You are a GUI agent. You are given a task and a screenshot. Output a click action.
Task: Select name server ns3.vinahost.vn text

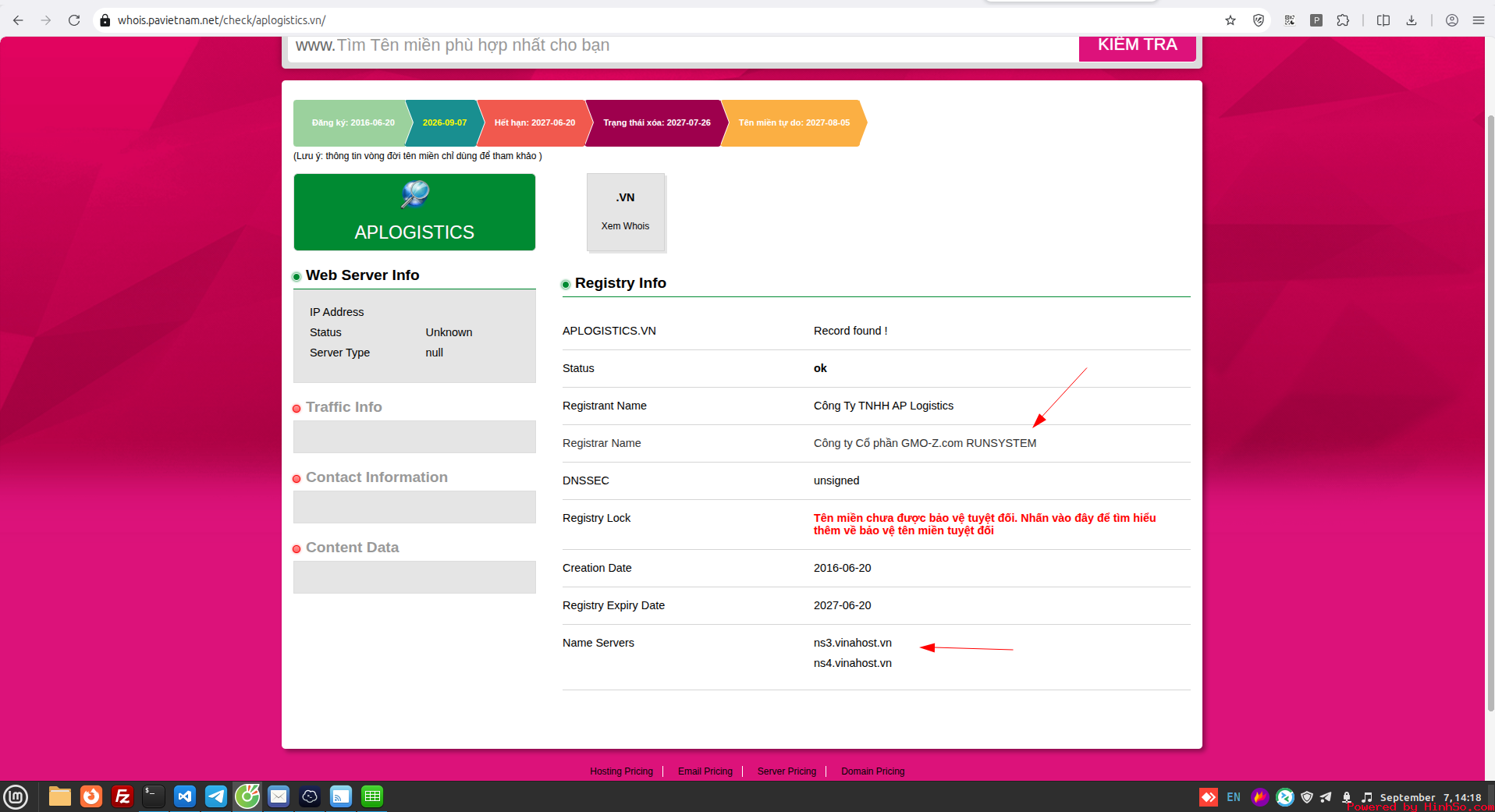pos(853,643)
